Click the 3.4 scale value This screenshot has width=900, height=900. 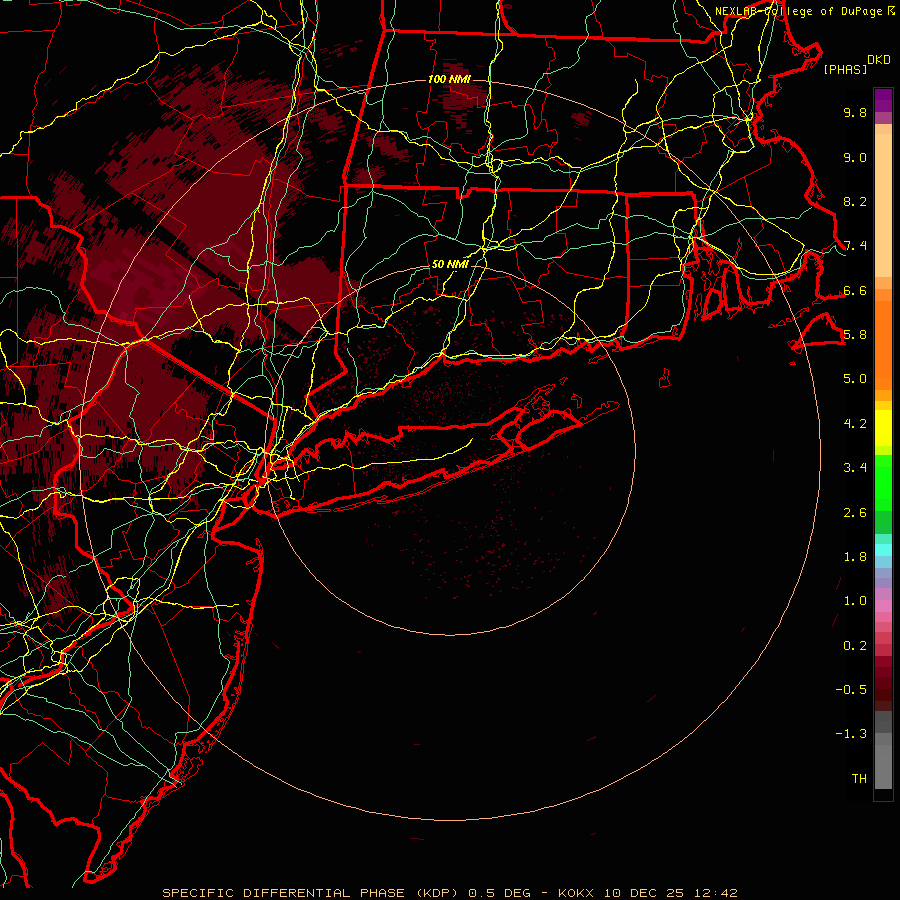pyautogui.click(x=855, y=468)
